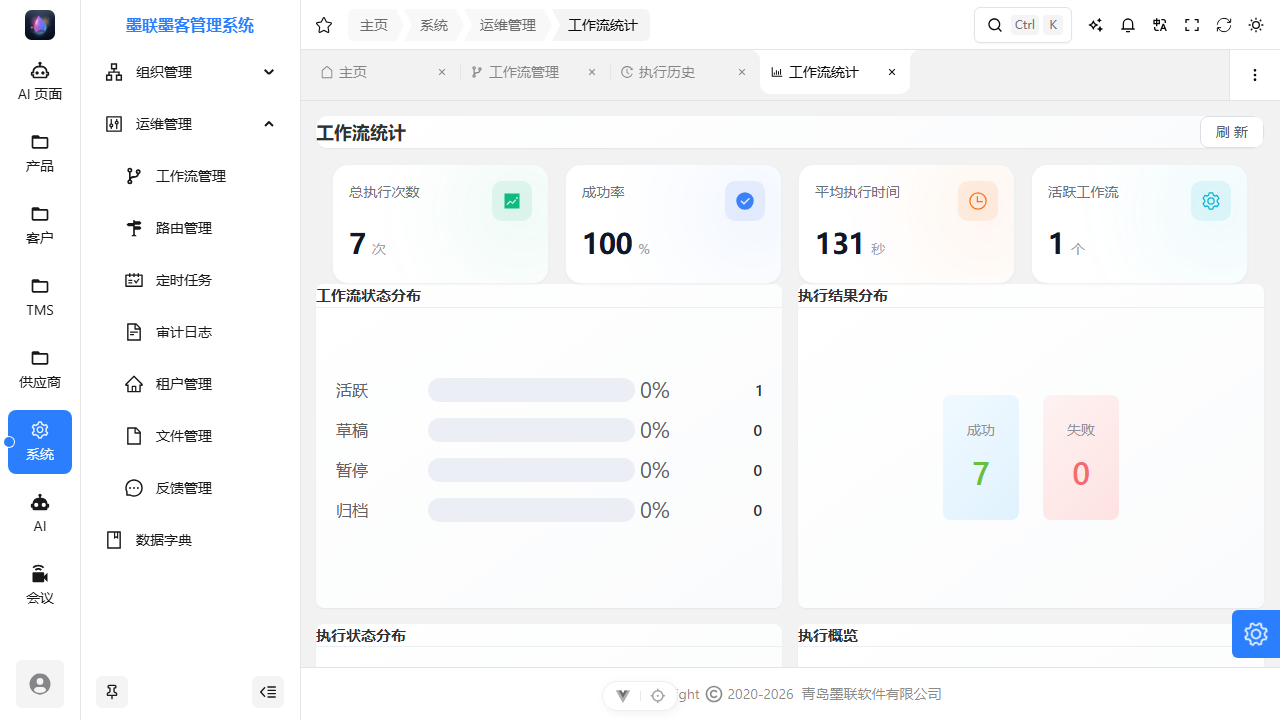Toggle light/dark theme with the sun icon
This screenshot has width=1280, height=720.
pos(1256,25)
